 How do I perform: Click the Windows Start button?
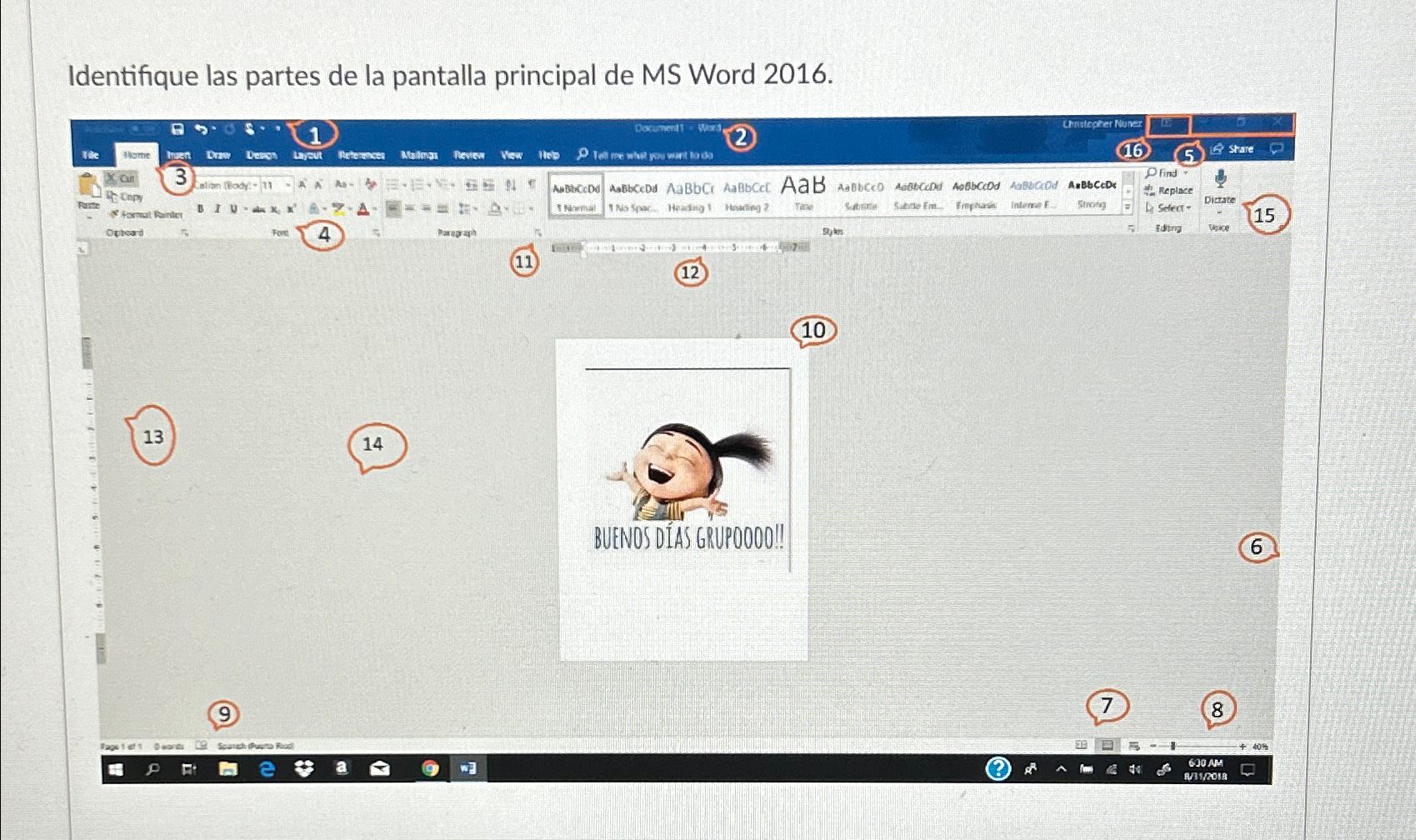pyautogui.click(x=116, y=769)
